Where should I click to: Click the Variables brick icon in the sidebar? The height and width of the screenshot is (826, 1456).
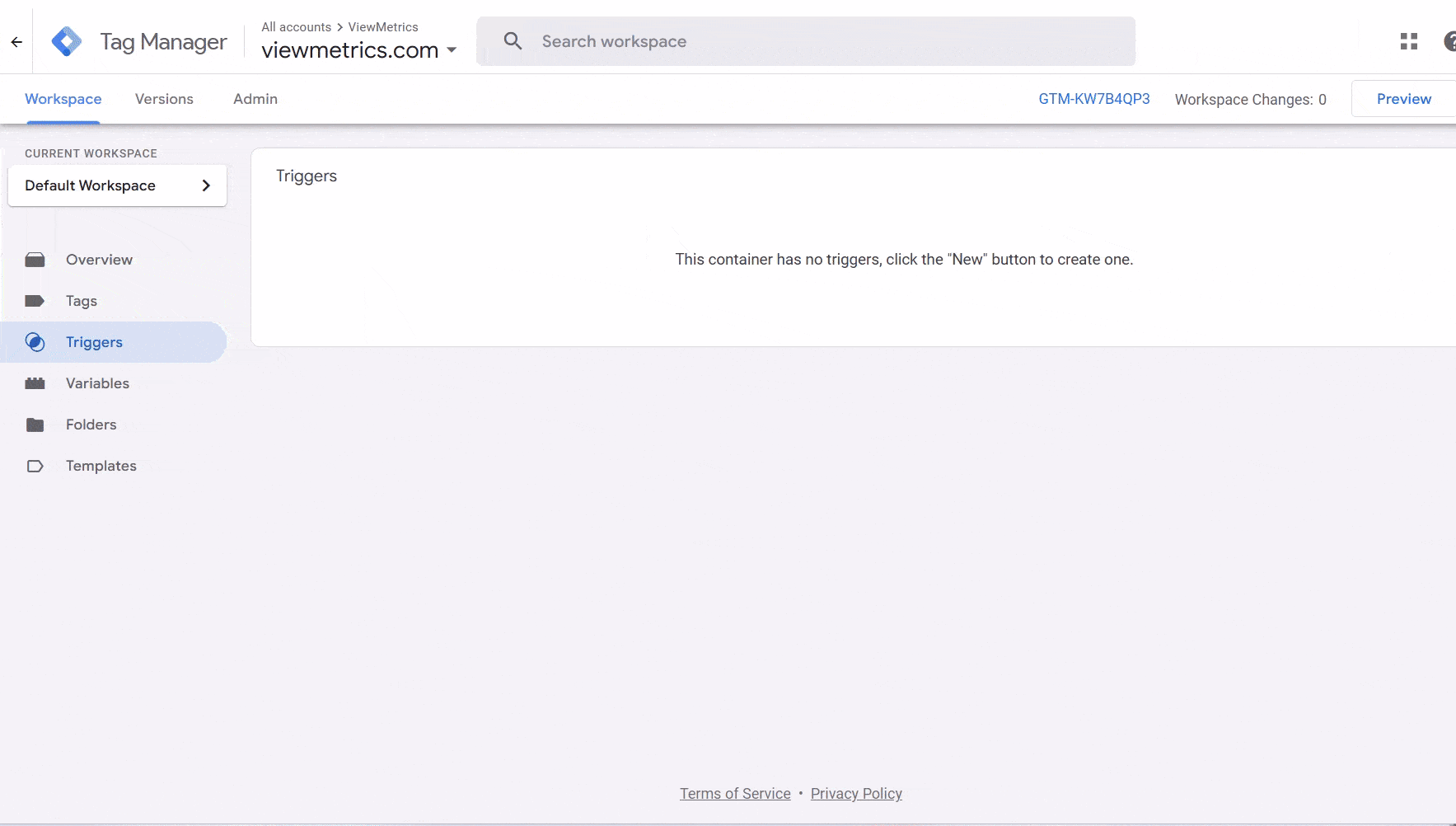[35, 383]
